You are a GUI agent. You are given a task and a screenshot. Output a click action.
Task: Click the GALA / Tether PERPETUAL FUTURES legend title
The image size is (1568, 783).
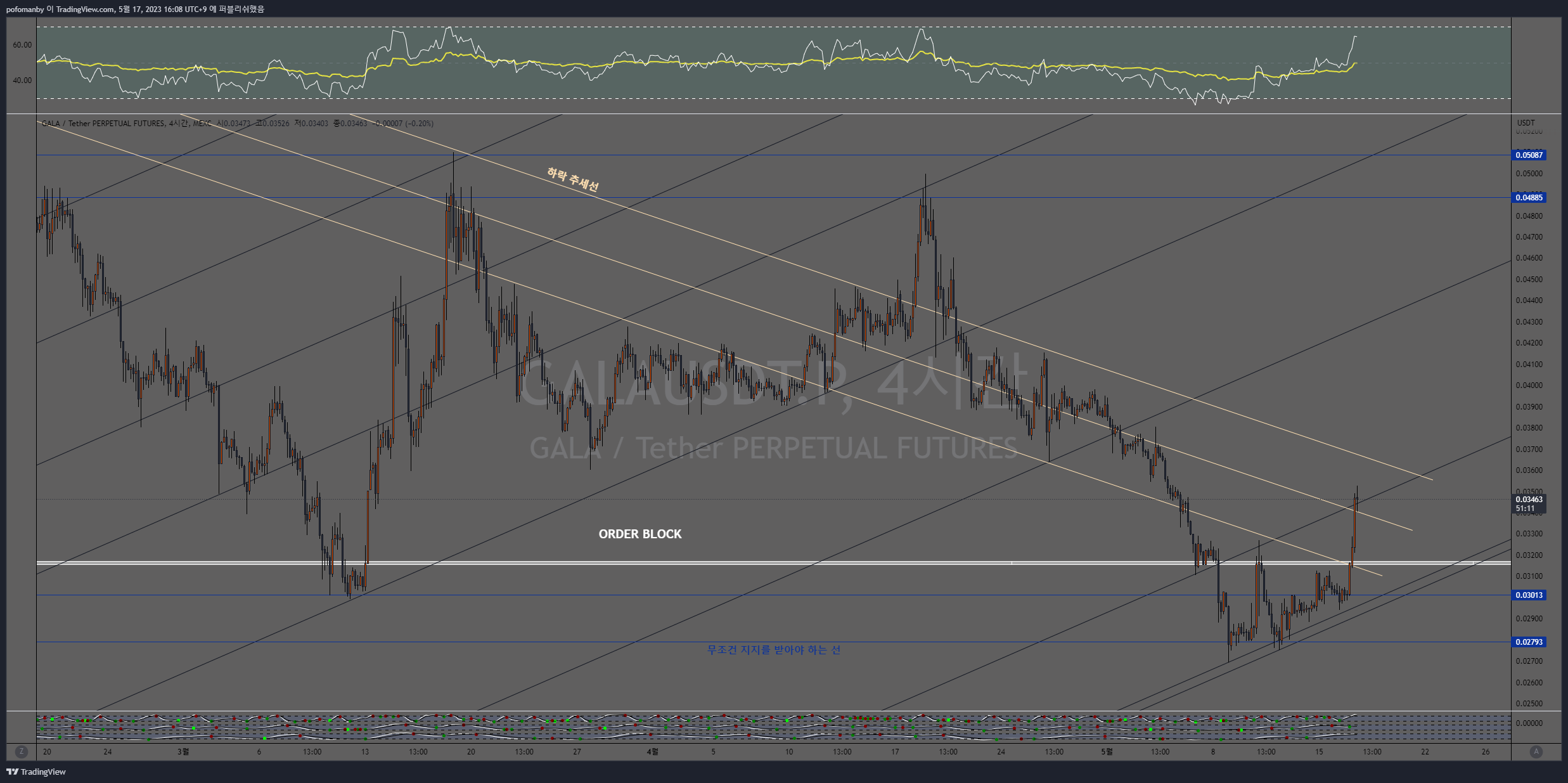pyautogui.click(x=103, y=124)
